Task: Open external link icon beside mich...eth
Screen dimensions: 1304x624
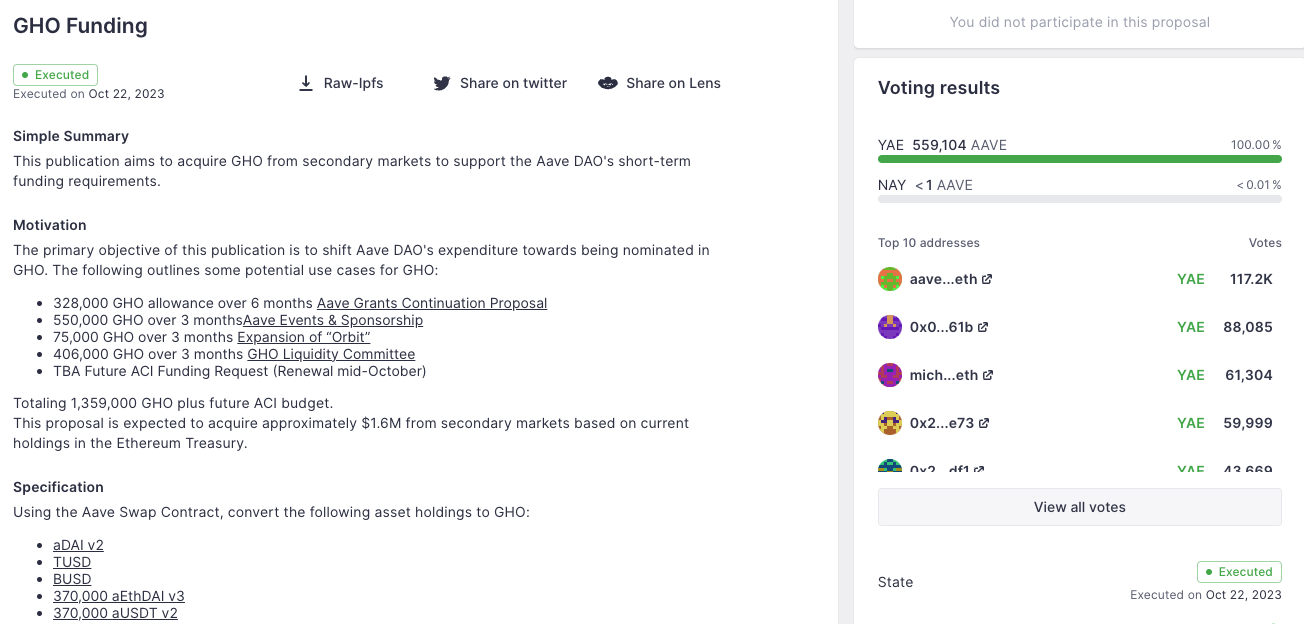Action: pyautogui.click(x=988, y=376)
